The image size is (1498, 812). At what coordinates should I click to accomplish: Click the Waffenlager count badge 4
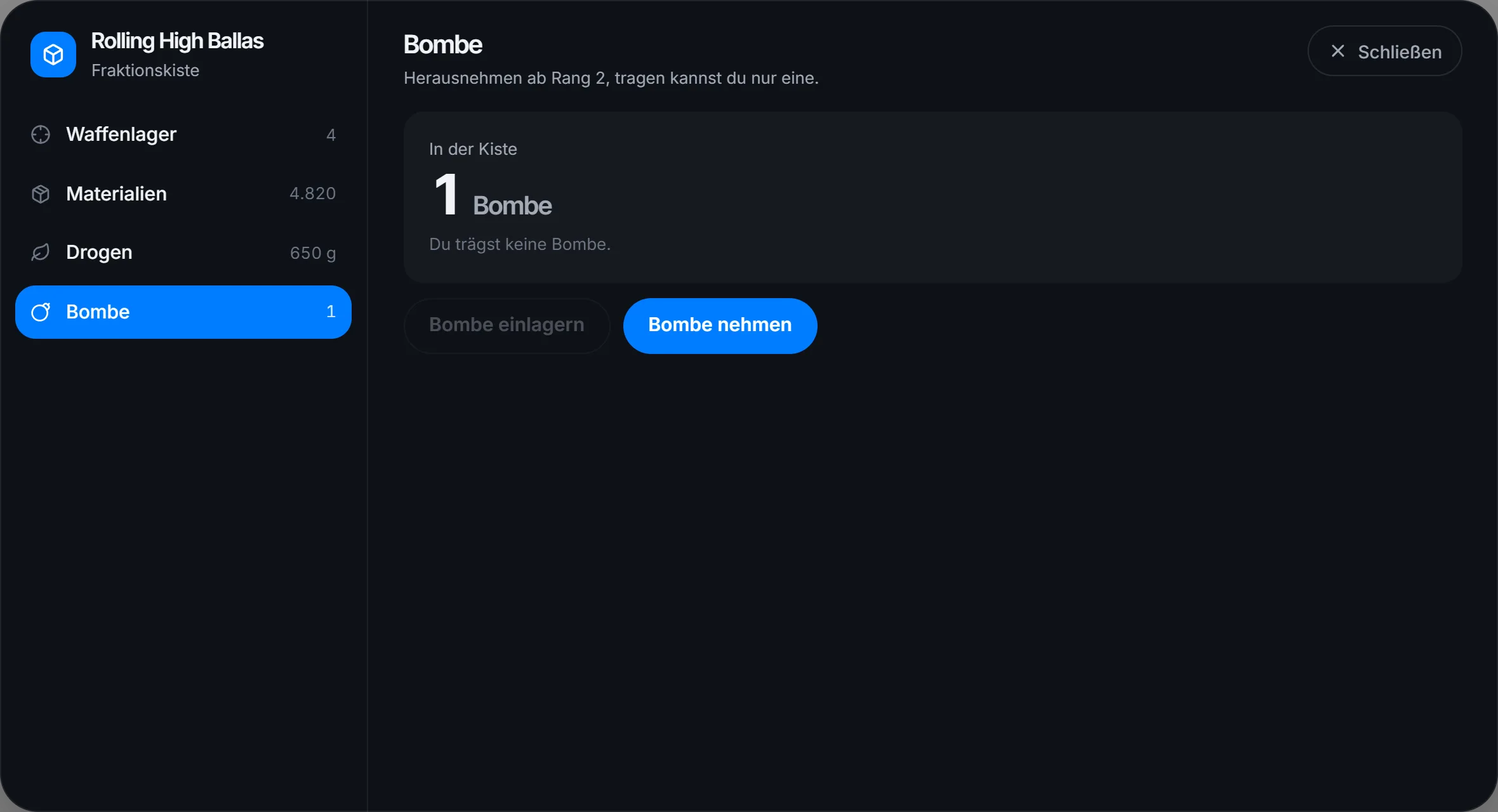click(331, 134)
